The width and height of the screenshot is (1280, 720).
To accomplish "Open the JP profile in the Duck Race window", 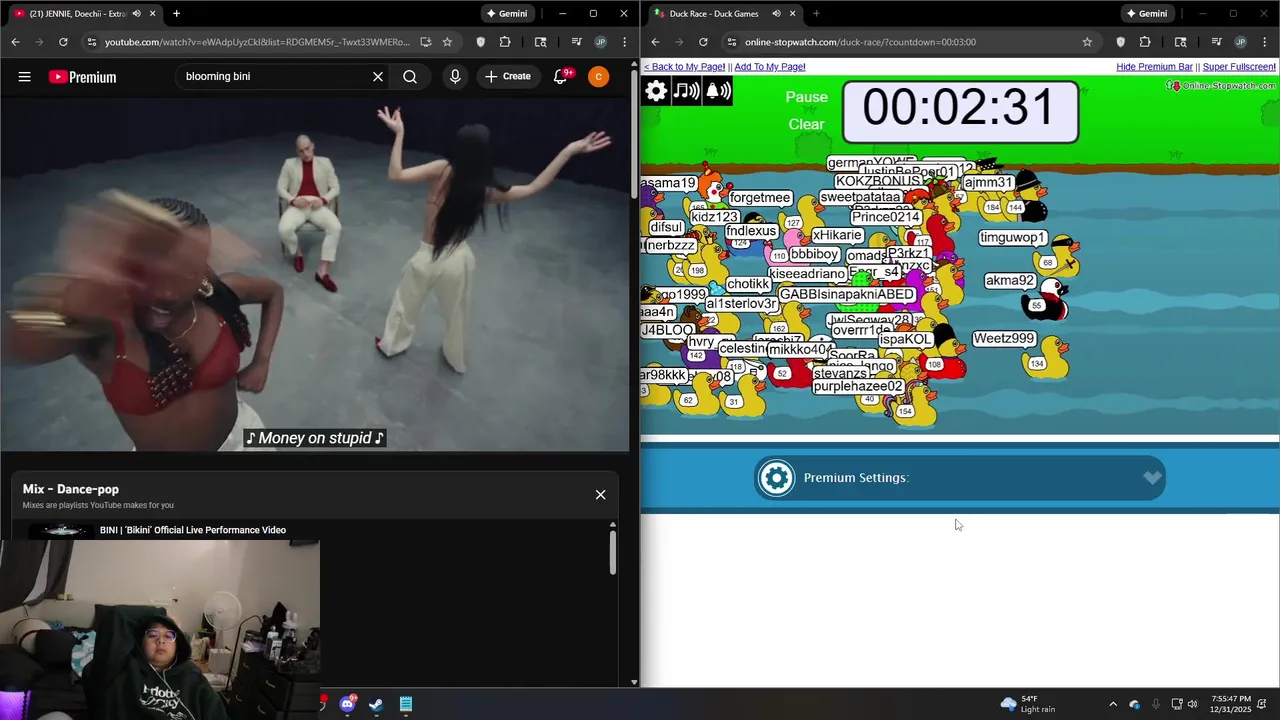I will coord(1240,42).
